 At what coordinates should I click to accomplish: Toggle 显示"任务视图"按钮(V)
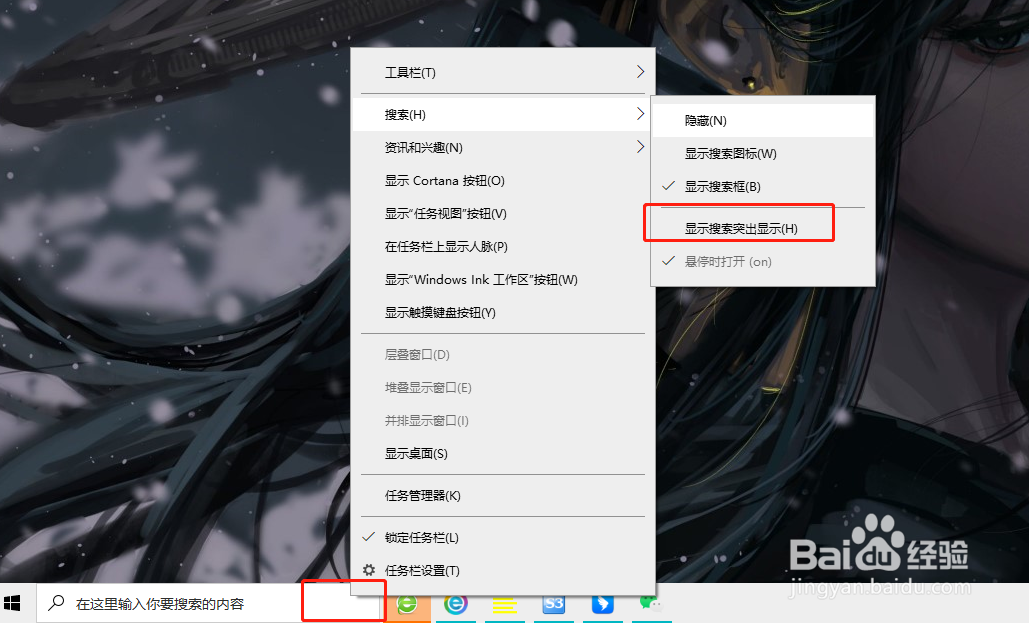[503, 213]
